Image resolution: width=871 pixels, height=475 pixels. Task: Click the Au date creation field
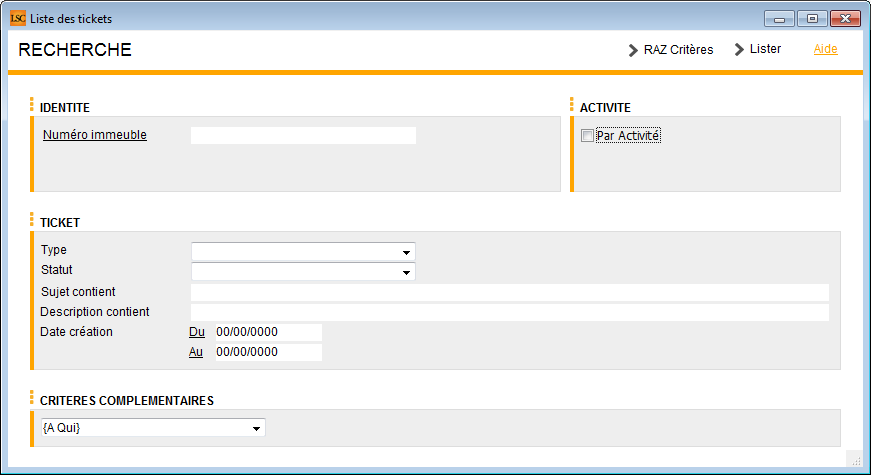point(268,352)
